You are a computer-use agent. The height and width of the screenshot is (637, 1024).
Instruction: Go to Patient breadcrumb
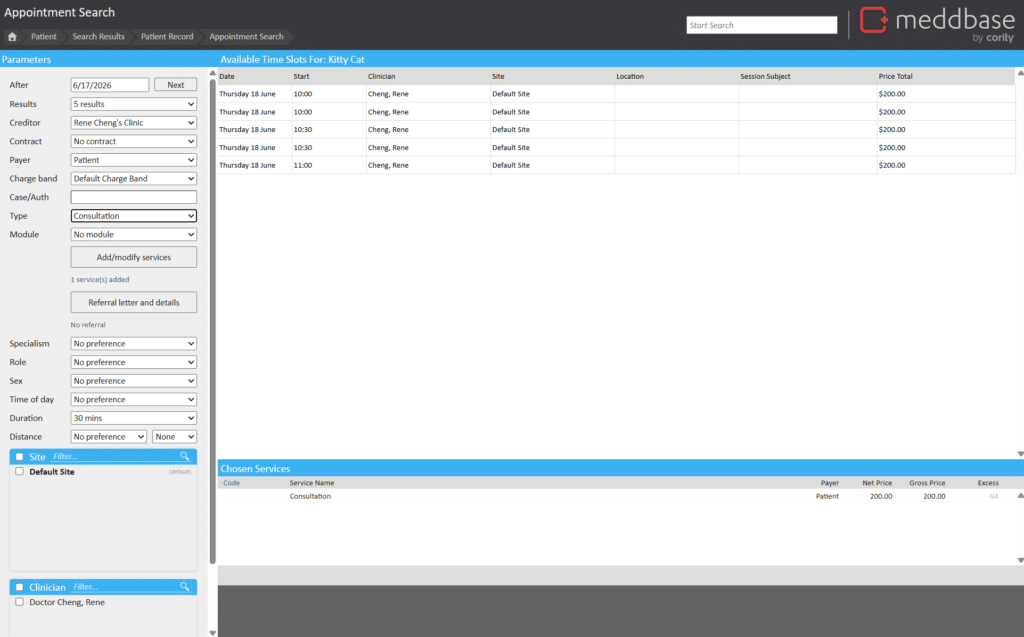click(43, 37)
